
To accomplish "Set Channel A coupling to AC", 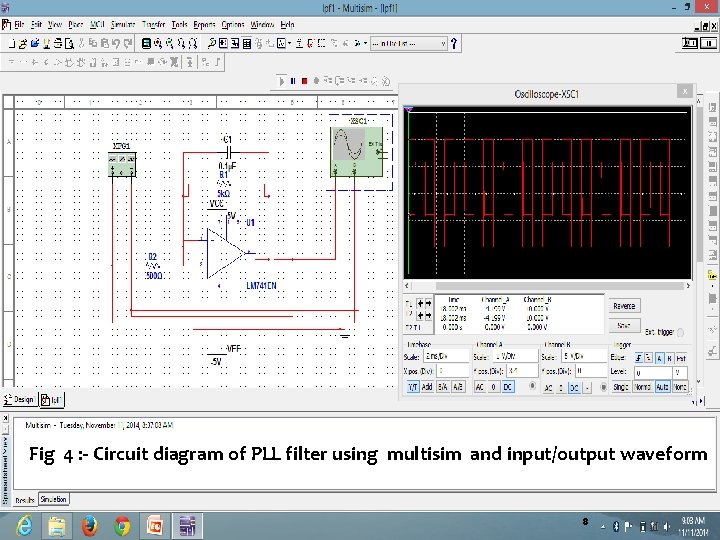I will tap(480, 387).
